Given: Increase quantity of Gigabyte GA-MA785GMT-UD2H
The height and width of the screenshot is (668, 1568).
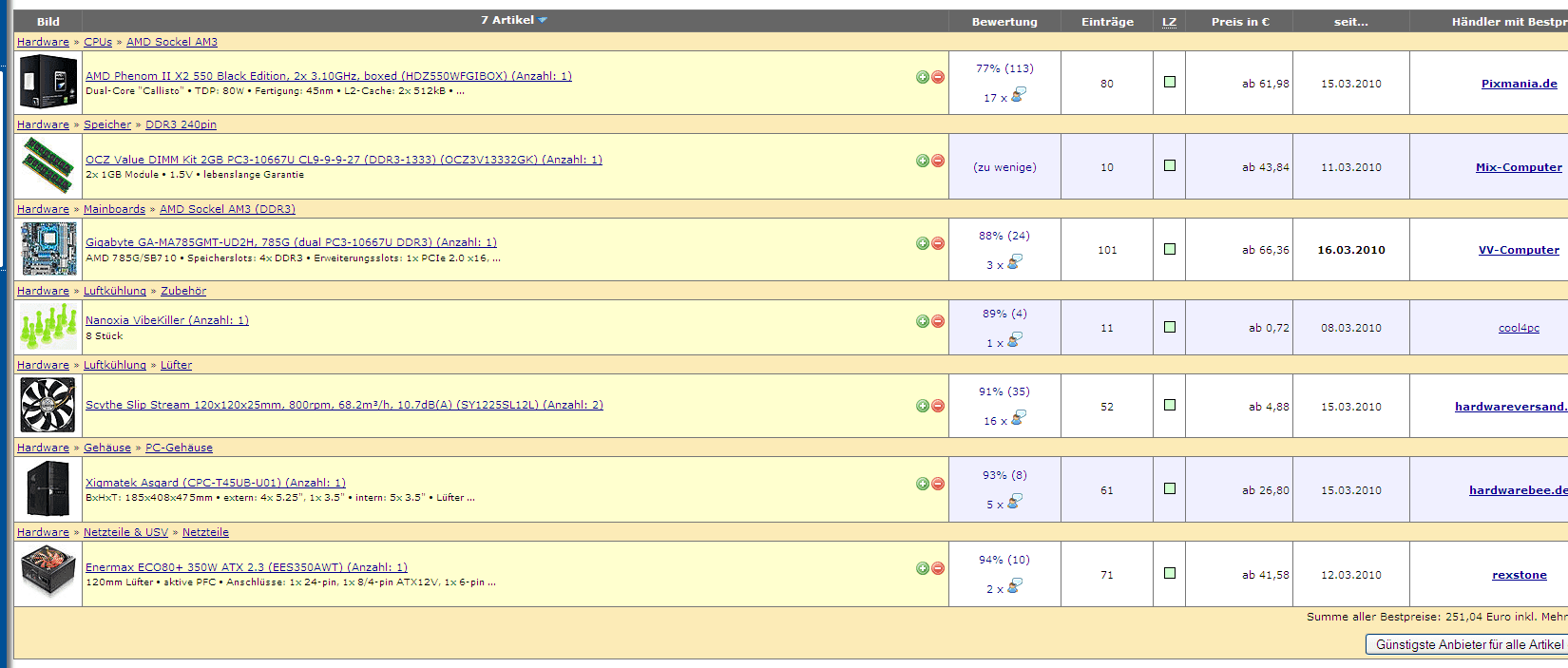Looking at the screenshot, I should point(922,243).
